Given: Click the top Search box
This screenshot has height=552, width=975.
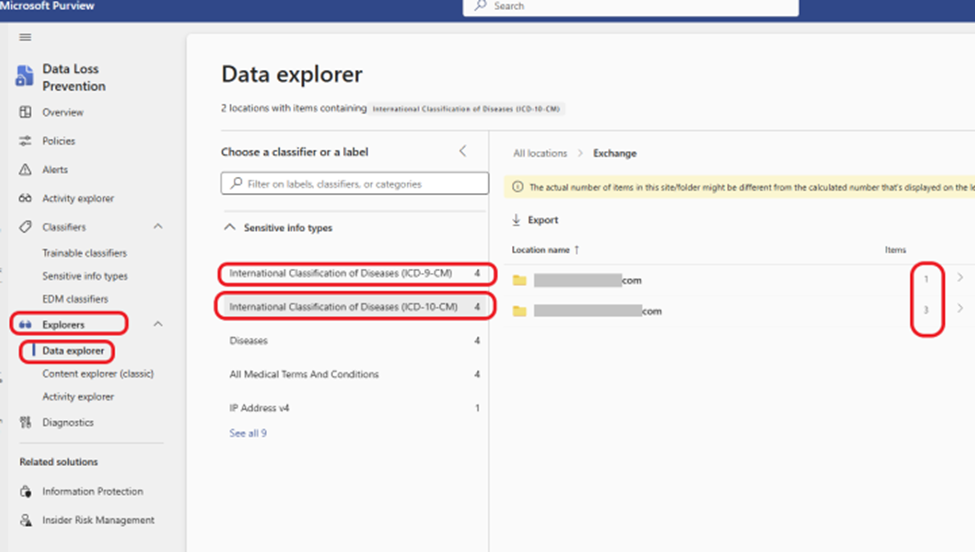Looking at the screenshot, I should (631, 6).
